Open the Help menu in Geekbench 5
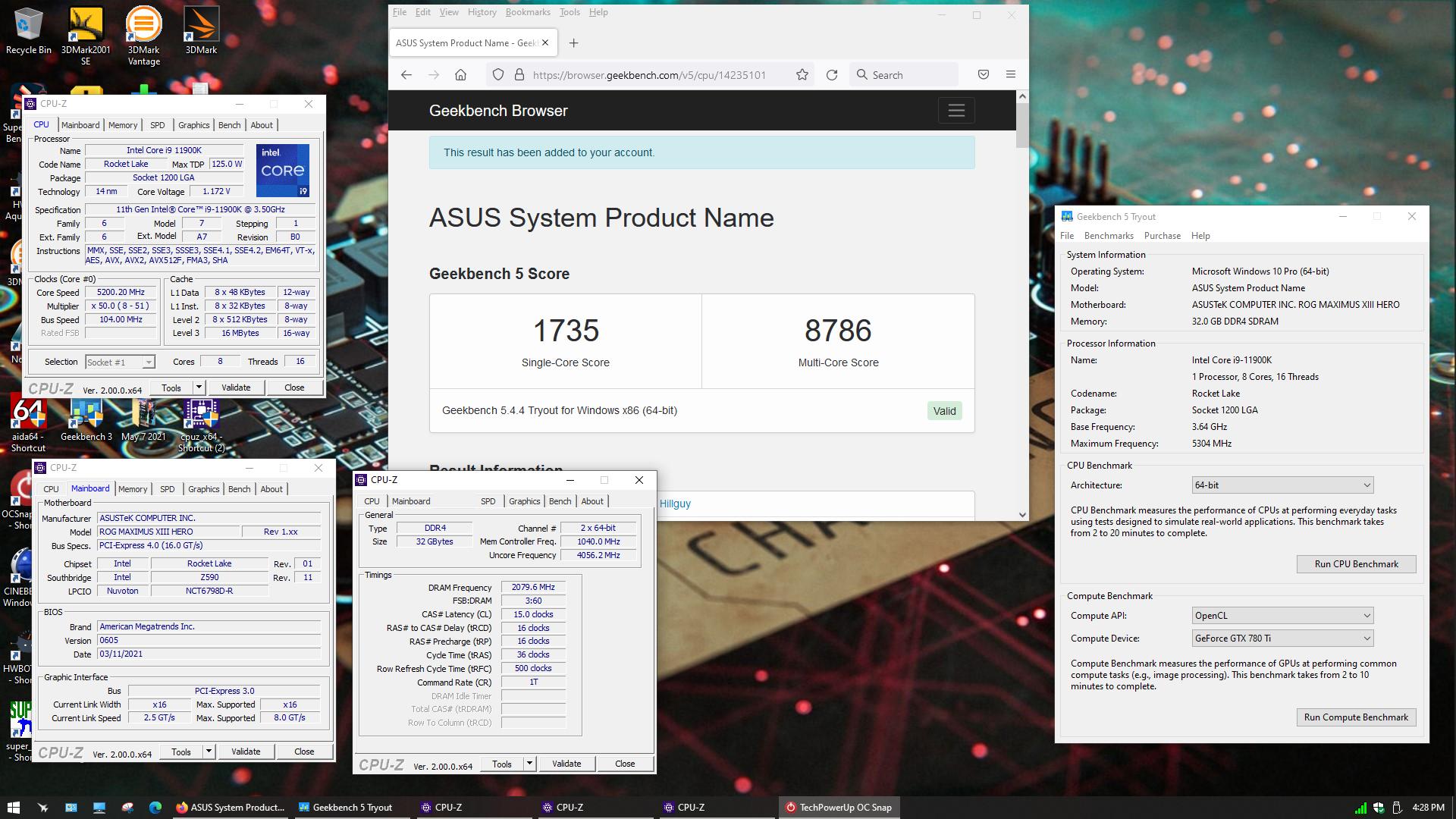The image size is (1456, 819). 1200,236
